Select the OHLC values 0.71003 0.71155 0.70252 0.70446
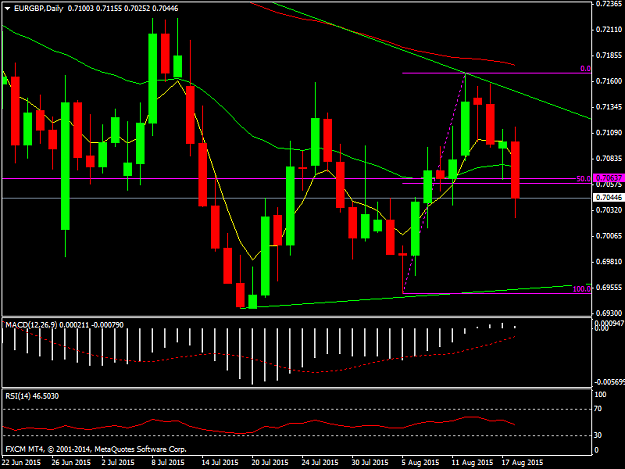 coord(123,8)
